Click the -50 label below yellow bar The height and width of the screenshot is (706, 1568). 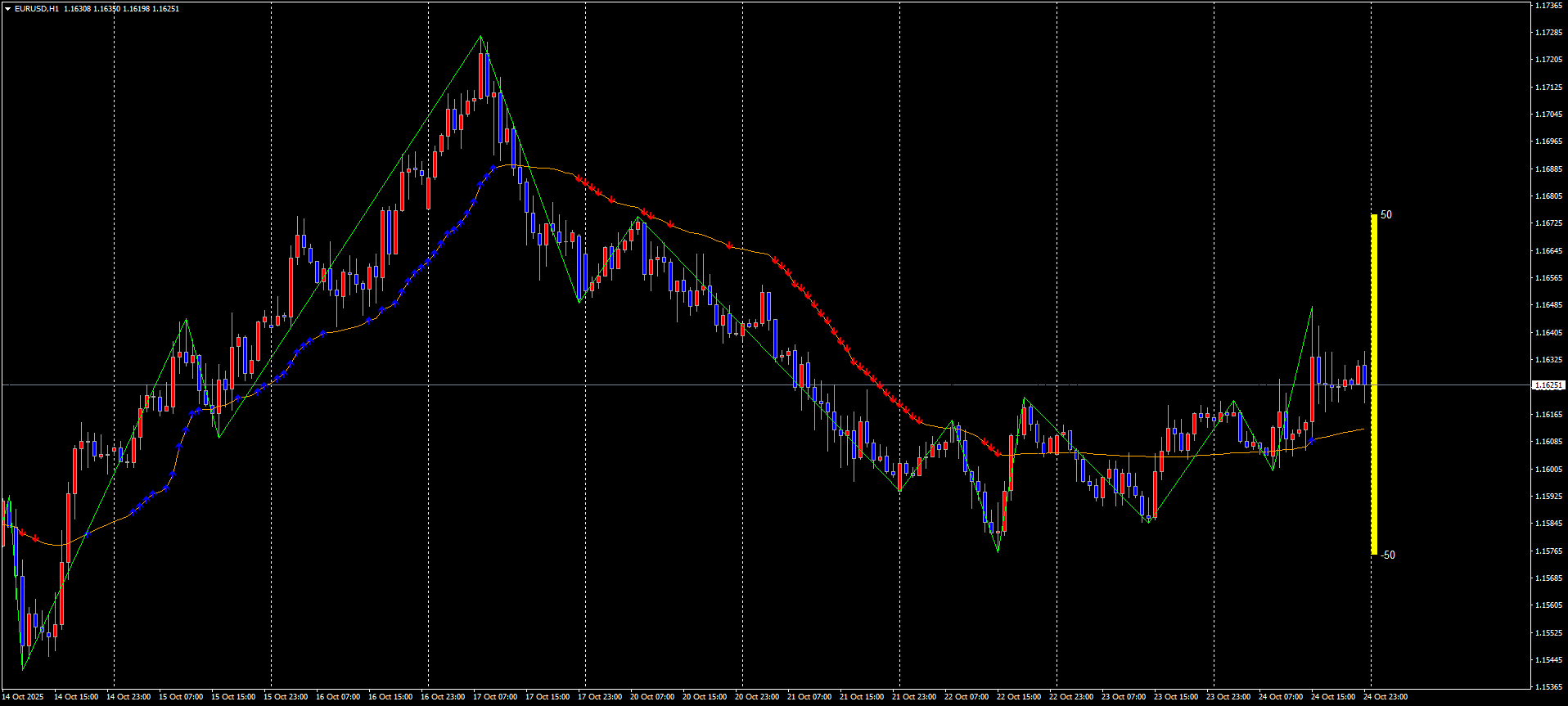[x=1388, y=555]
